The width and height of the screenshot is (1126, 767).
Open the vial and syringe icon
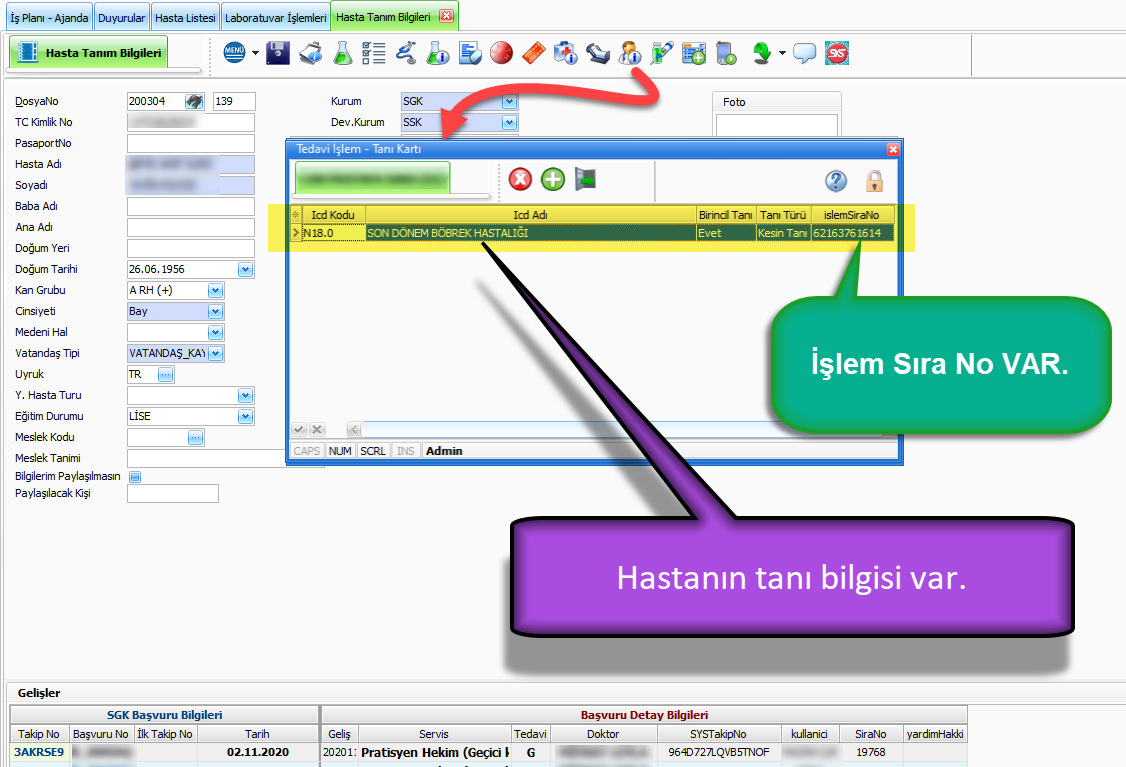[x=661, y=53]
